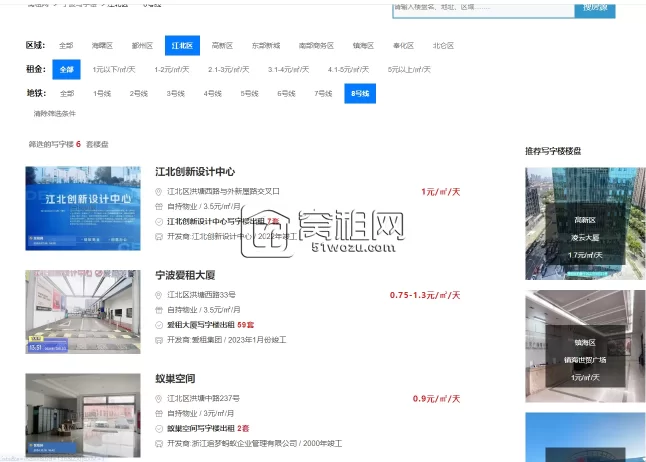Click 清除筛选条件 to clear filters

tap(55, 113)
